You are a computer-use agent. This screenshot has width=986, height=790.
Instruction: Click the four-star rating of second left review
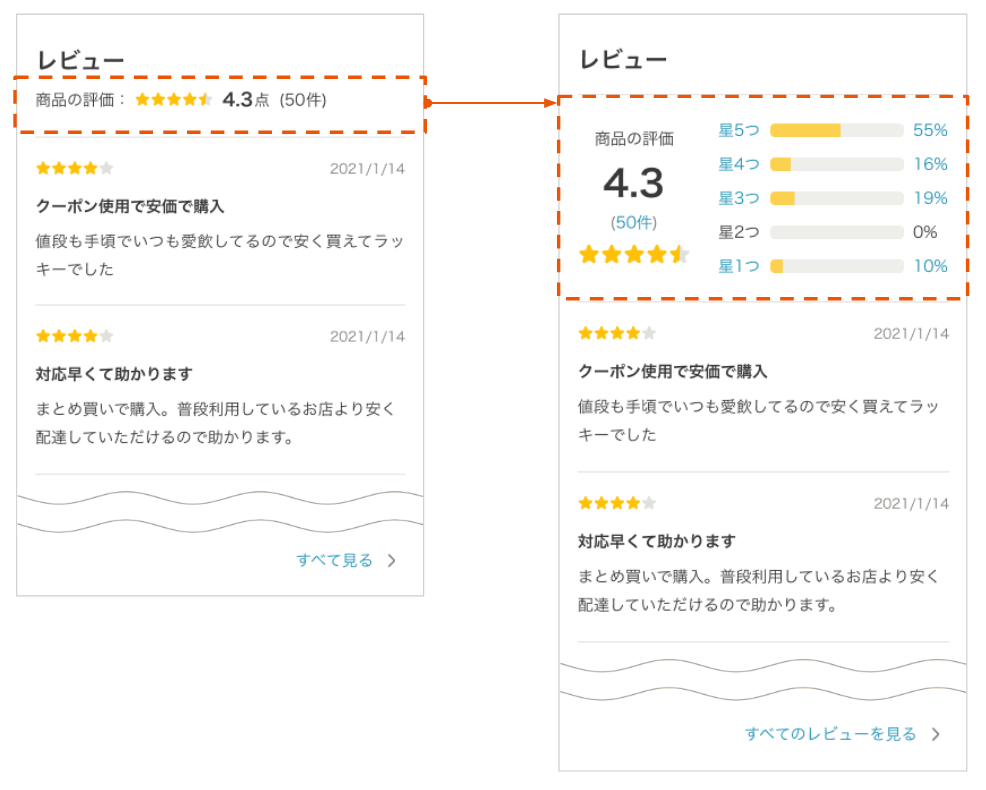pos(74,336)
